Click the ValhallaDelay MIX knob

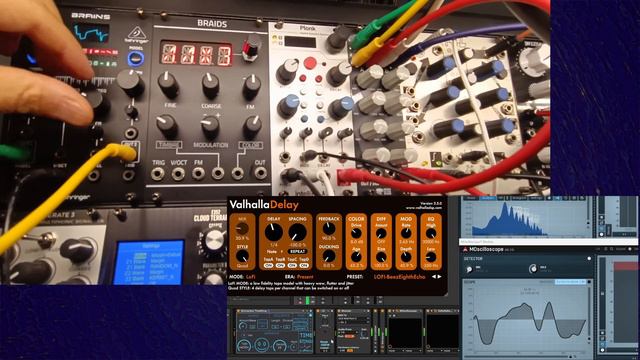tap(242, 228)
